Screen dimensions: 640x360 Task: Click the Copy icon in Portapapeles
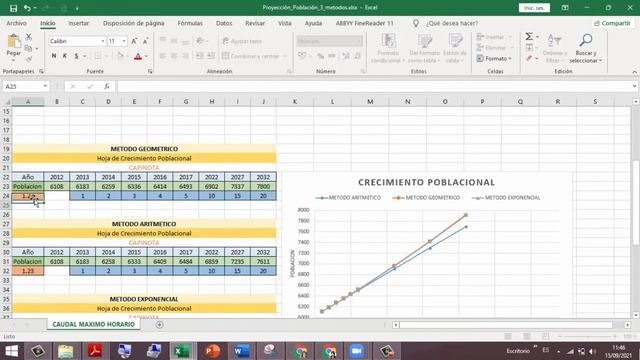(x=29, y=49)
